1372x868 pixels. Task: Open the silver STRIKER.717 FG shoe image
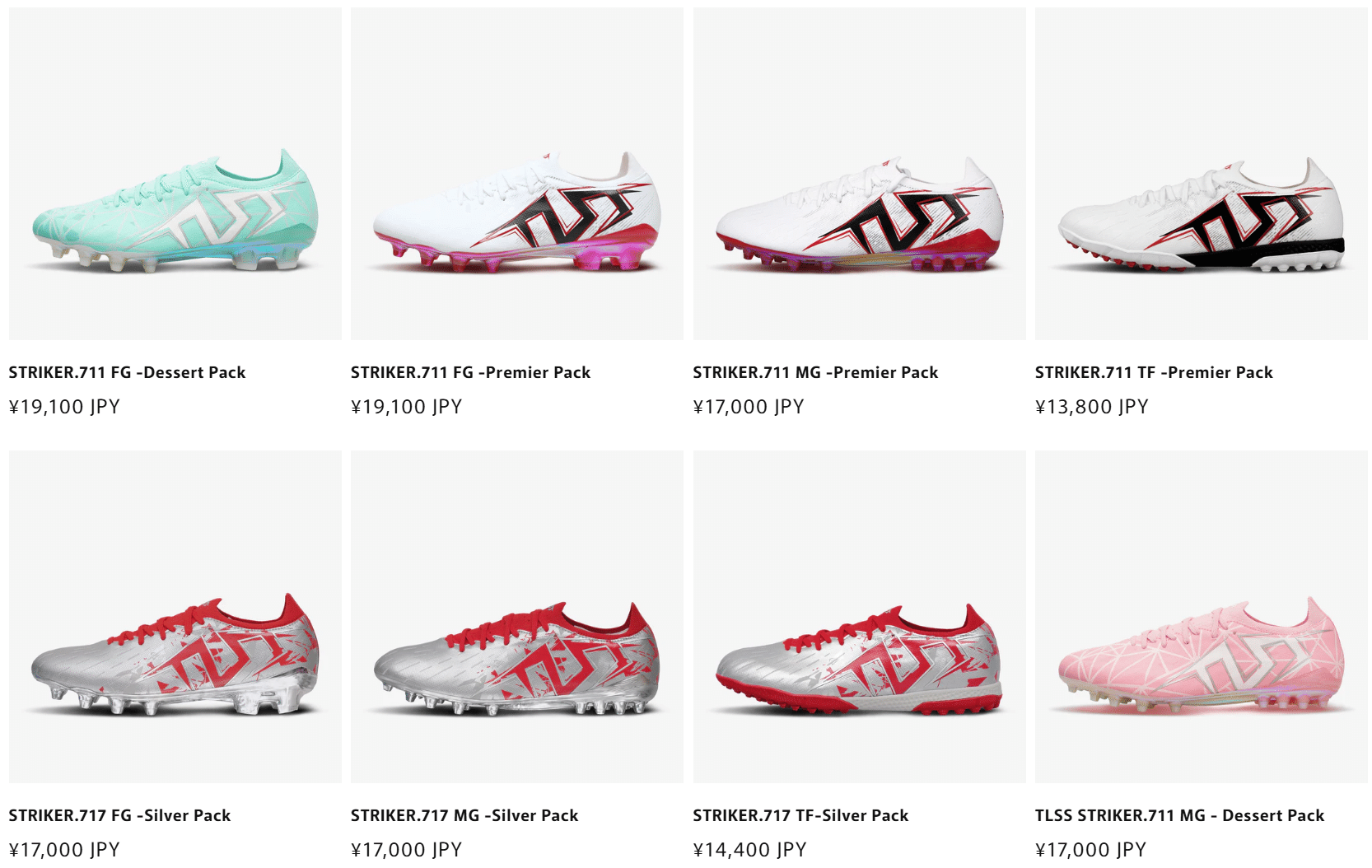point(175,617)
